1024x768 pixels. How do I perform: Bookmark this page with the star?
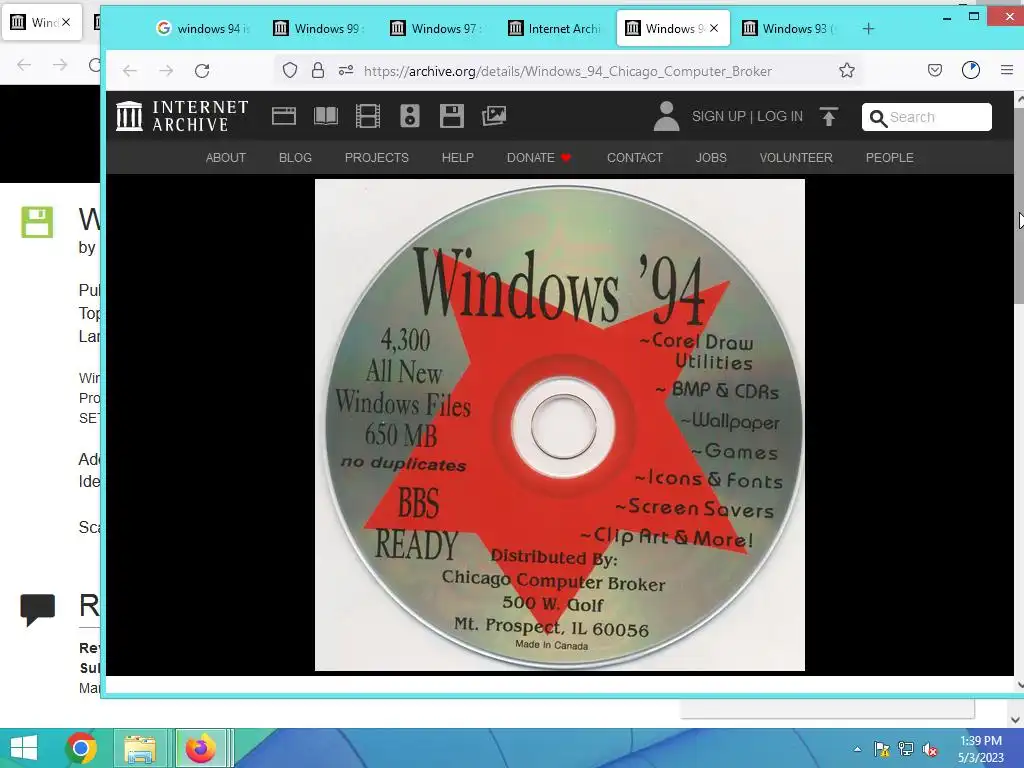(x=846, y=71)
